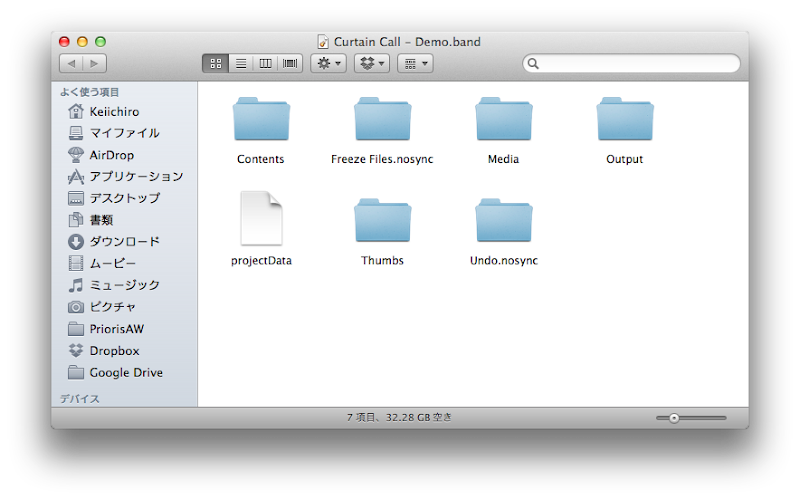
Task: Click the '7 項目、32.28 GB 空き' status text
Action: (399, 418)
